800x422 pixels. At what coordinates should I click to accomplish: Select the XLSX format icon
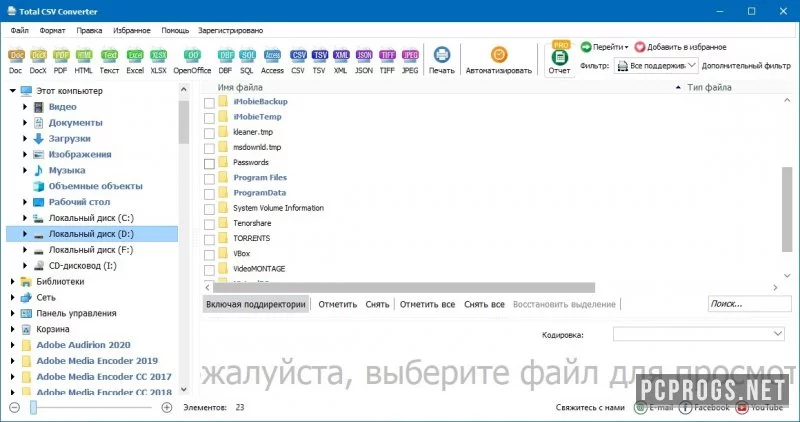pyautogui.click(x=159, y=61)
